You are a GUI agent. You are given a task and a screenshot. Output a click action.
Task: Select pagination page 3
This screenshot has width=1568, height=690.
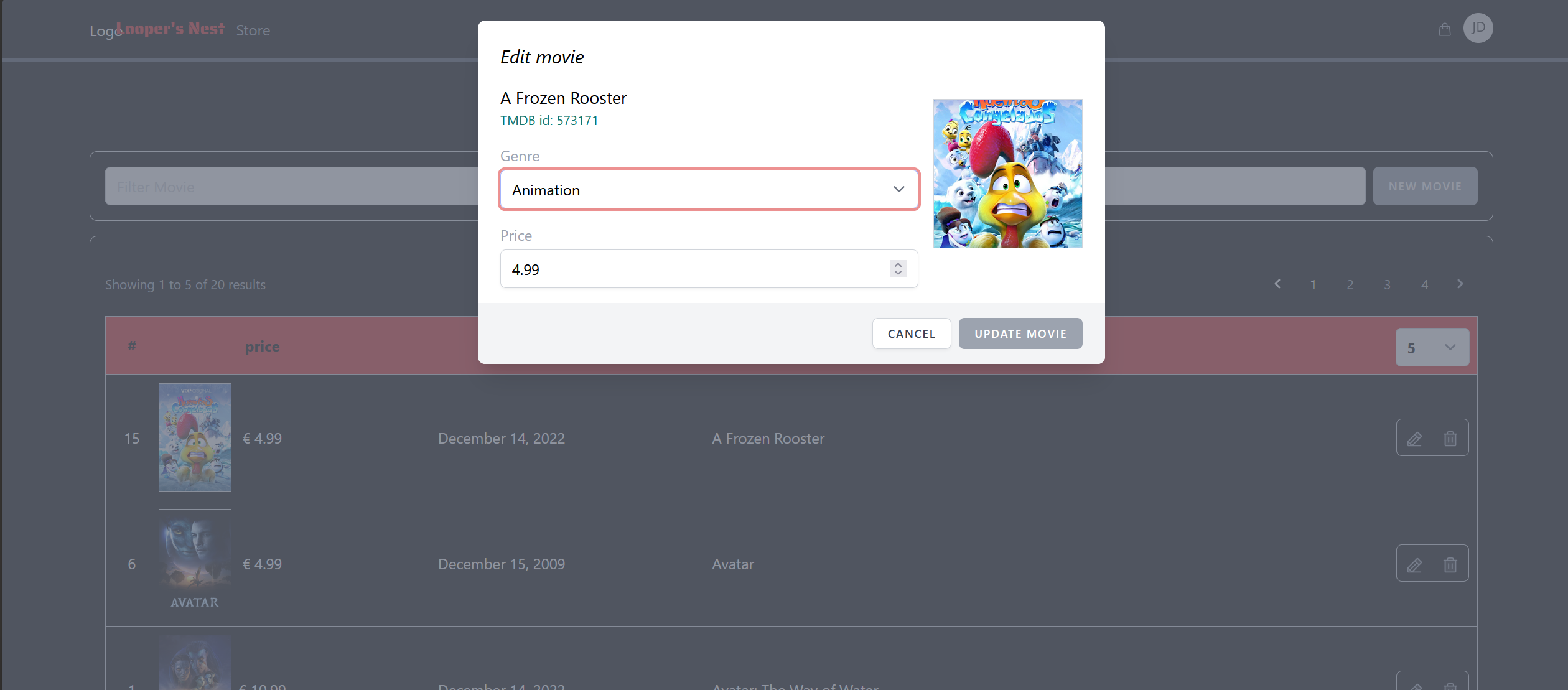pos(1387,284)
